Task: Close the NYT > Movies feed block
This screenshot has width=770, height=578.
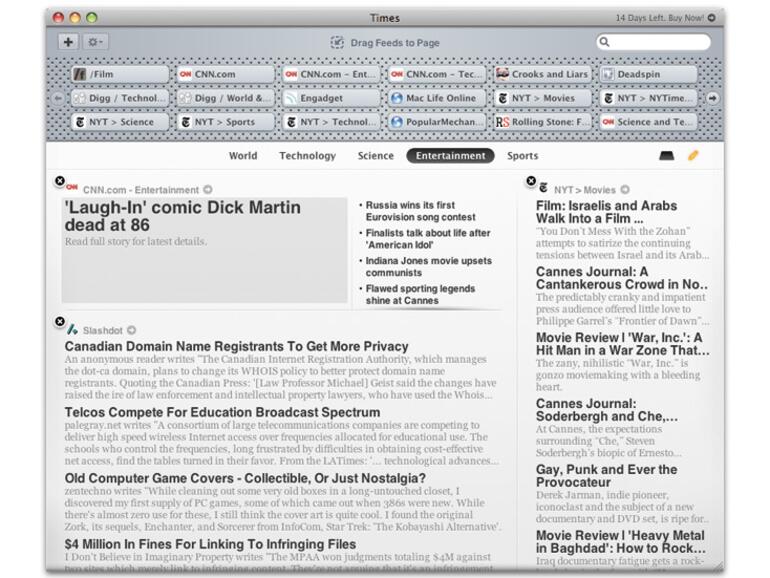Action: click(x=530, y=181)
